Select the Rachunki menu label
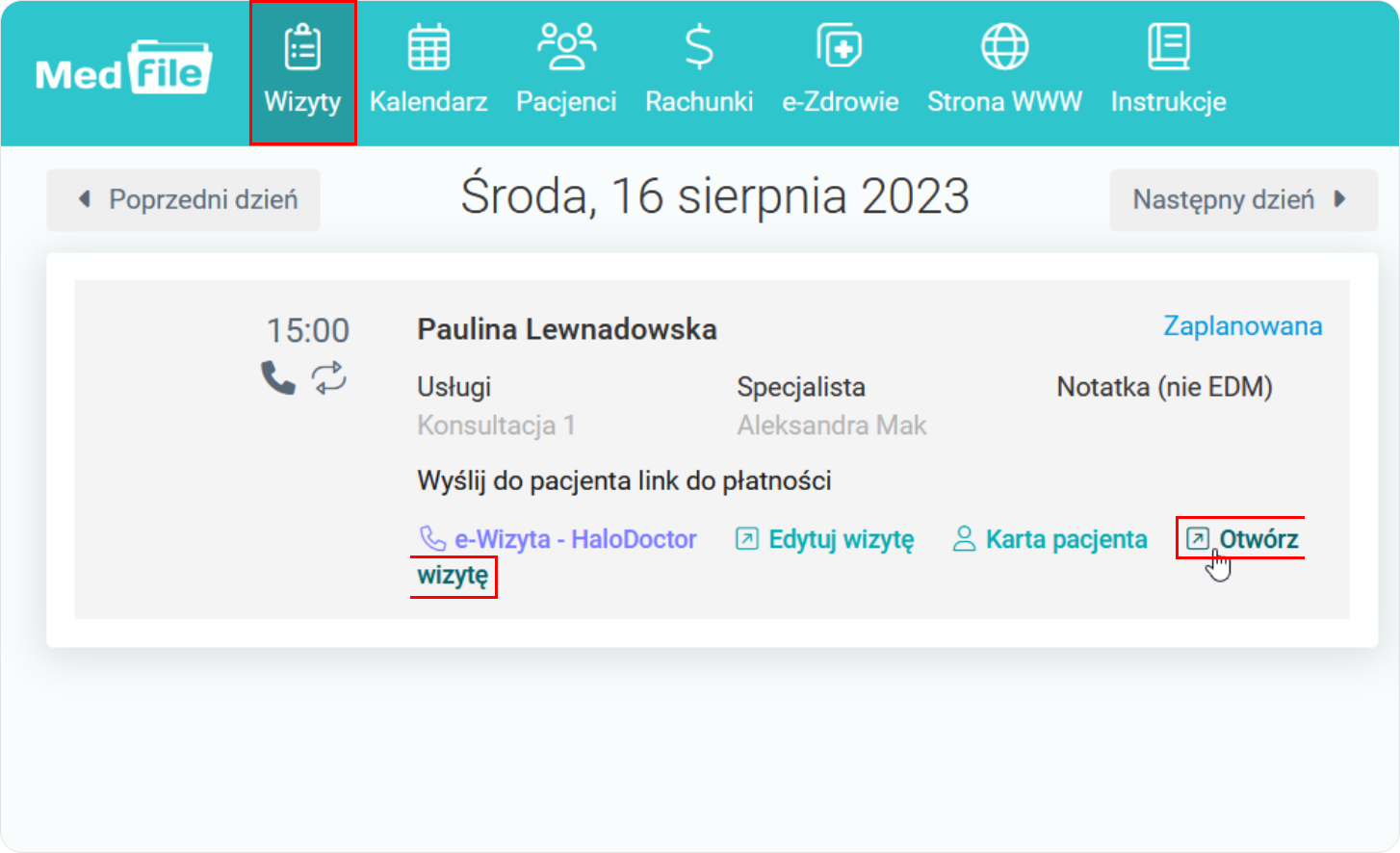Screen dimensions: 1400x853 pos(699,101)
